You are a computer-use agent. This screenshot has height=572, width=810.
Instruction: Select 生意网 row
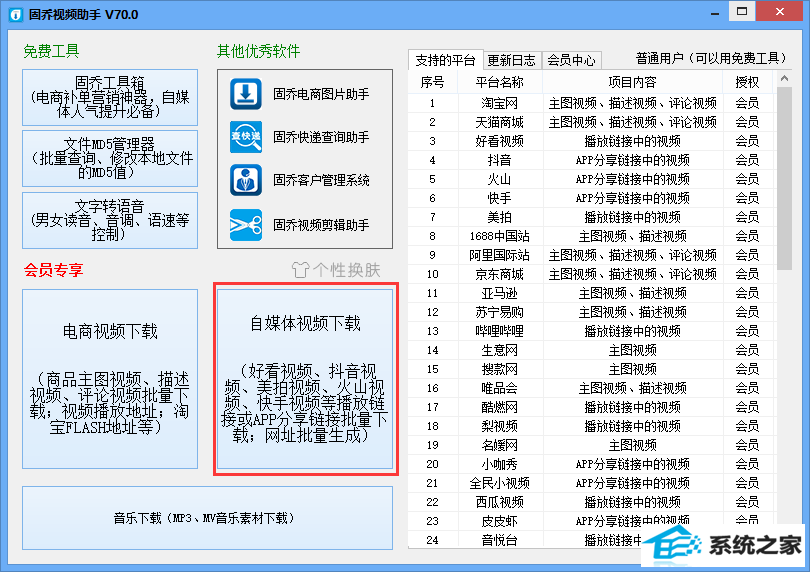point(592,350)
